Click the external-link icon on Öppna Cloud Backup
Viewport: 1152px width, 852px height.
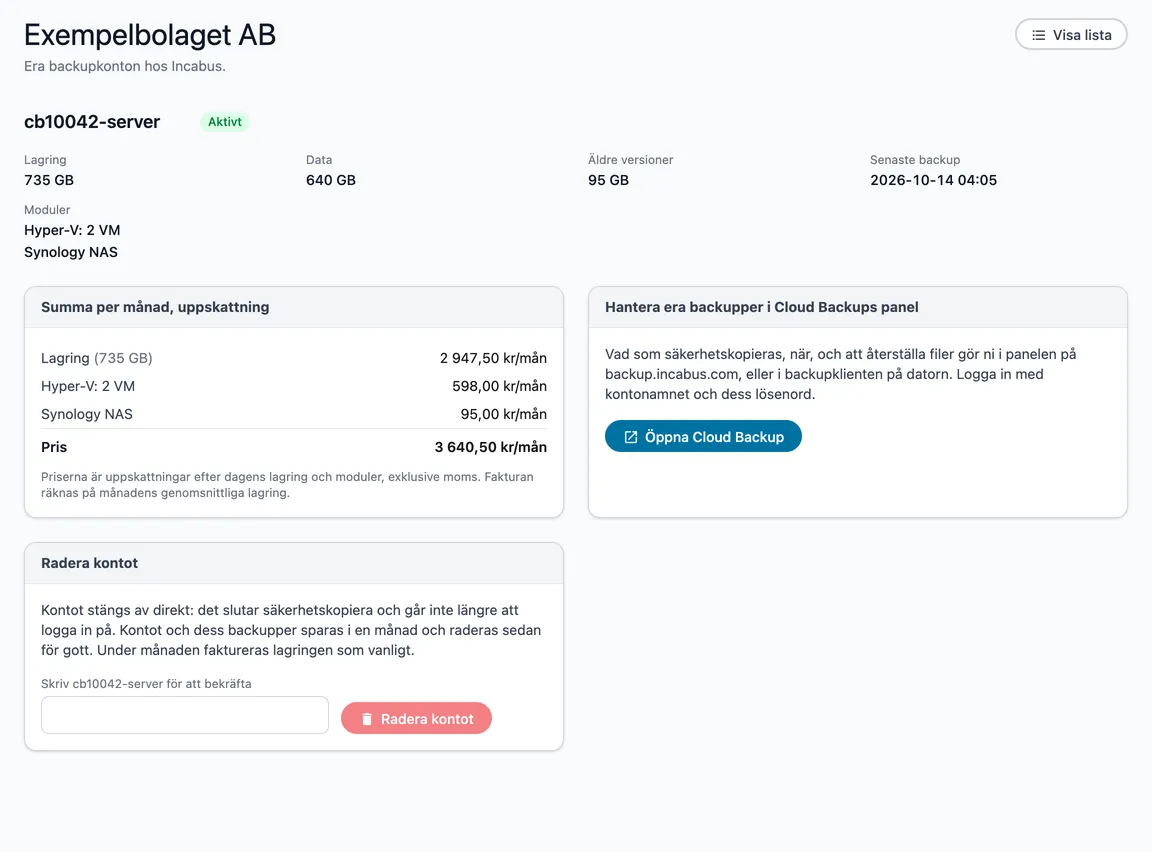[630, 437]
